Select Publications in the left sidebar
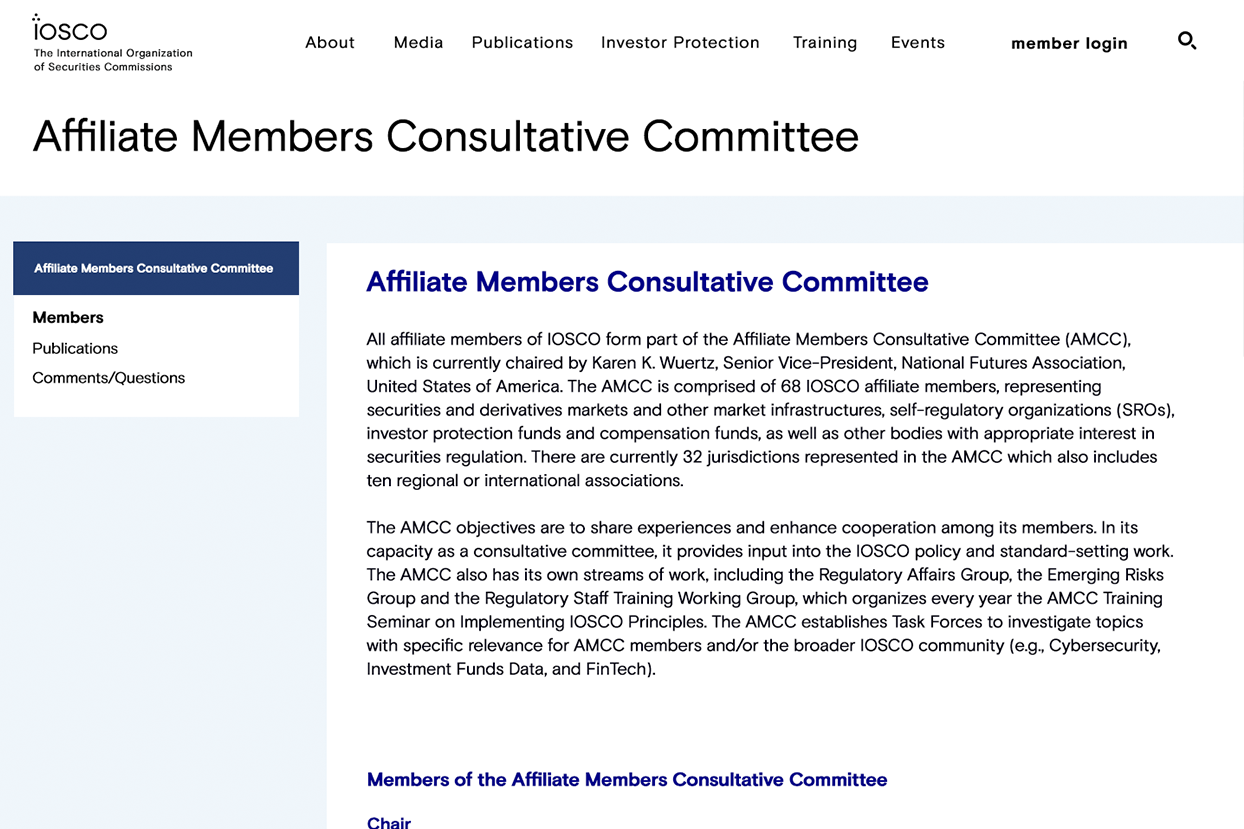Viewport: 1244px width, 829px height. pos(75,348)
